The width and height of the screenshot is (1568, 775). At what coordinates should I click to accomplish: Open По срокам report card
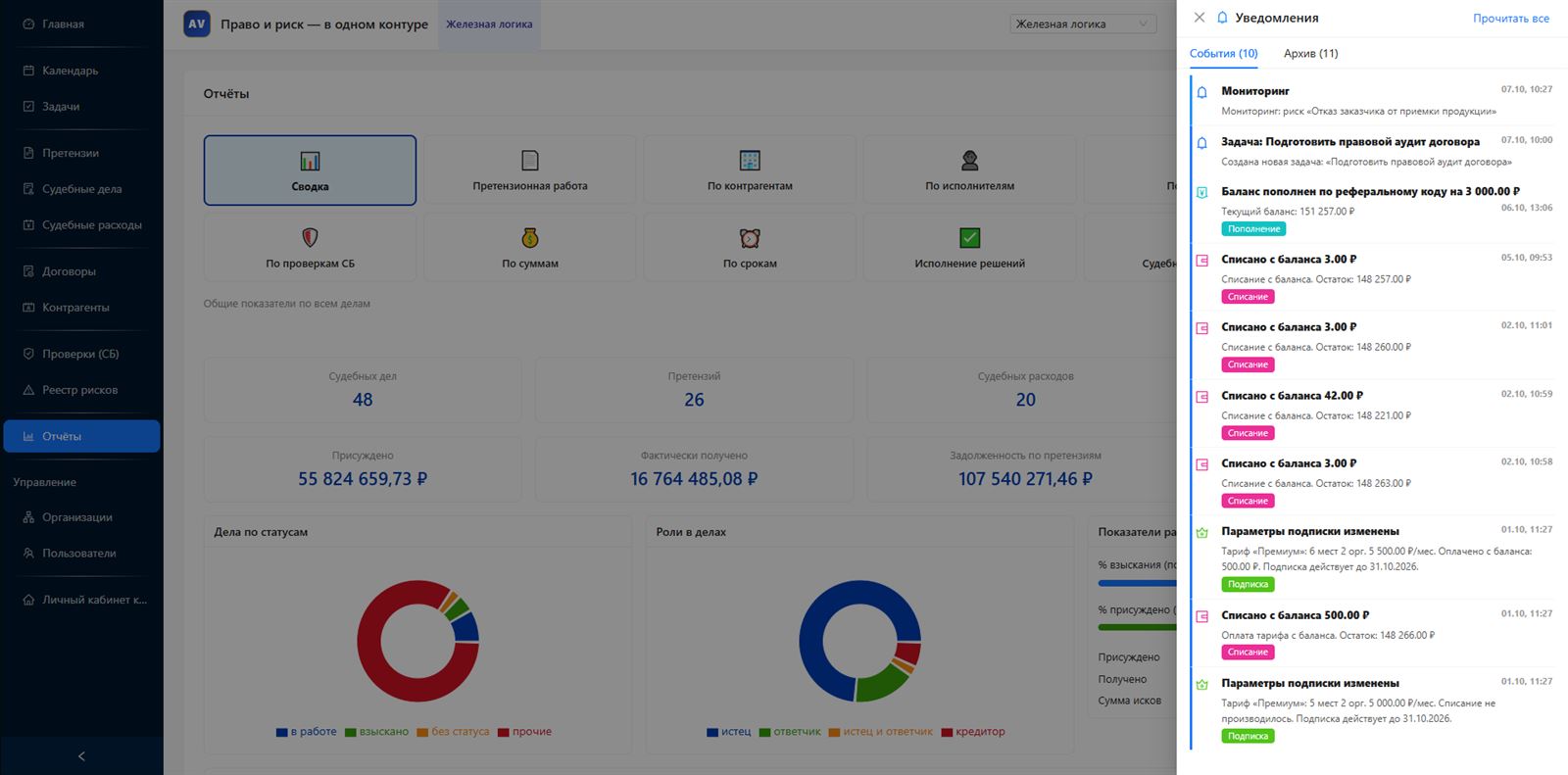click(750, 248)
